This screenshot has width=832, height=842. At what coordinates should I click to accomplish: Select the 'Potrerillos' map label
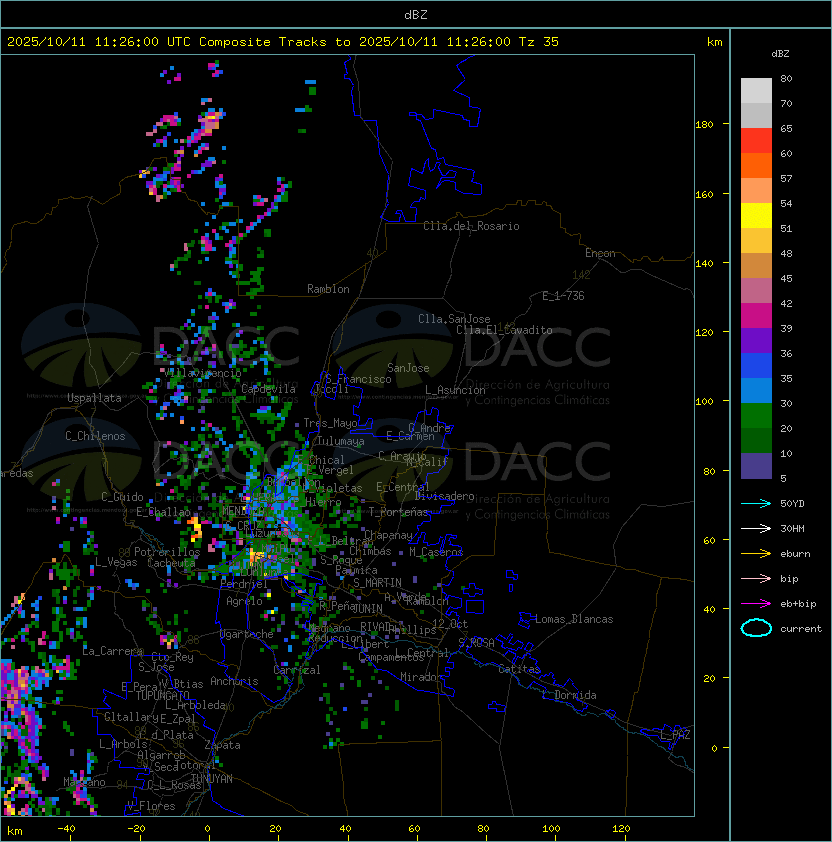(167, 552)
